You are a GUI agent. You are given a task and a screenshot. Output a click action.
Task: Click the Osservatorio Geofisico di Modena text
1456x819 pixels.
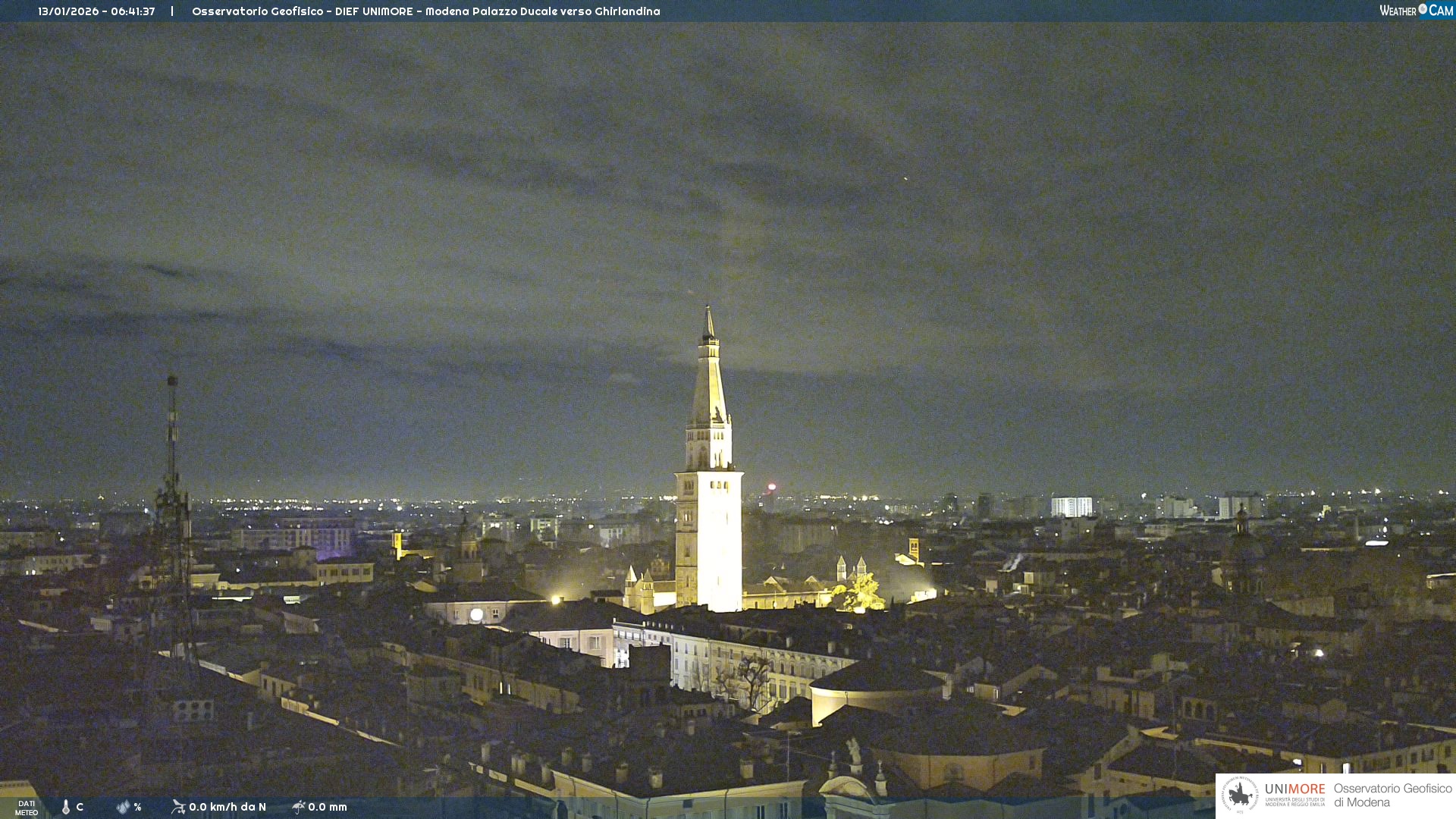pos(1392,795)
